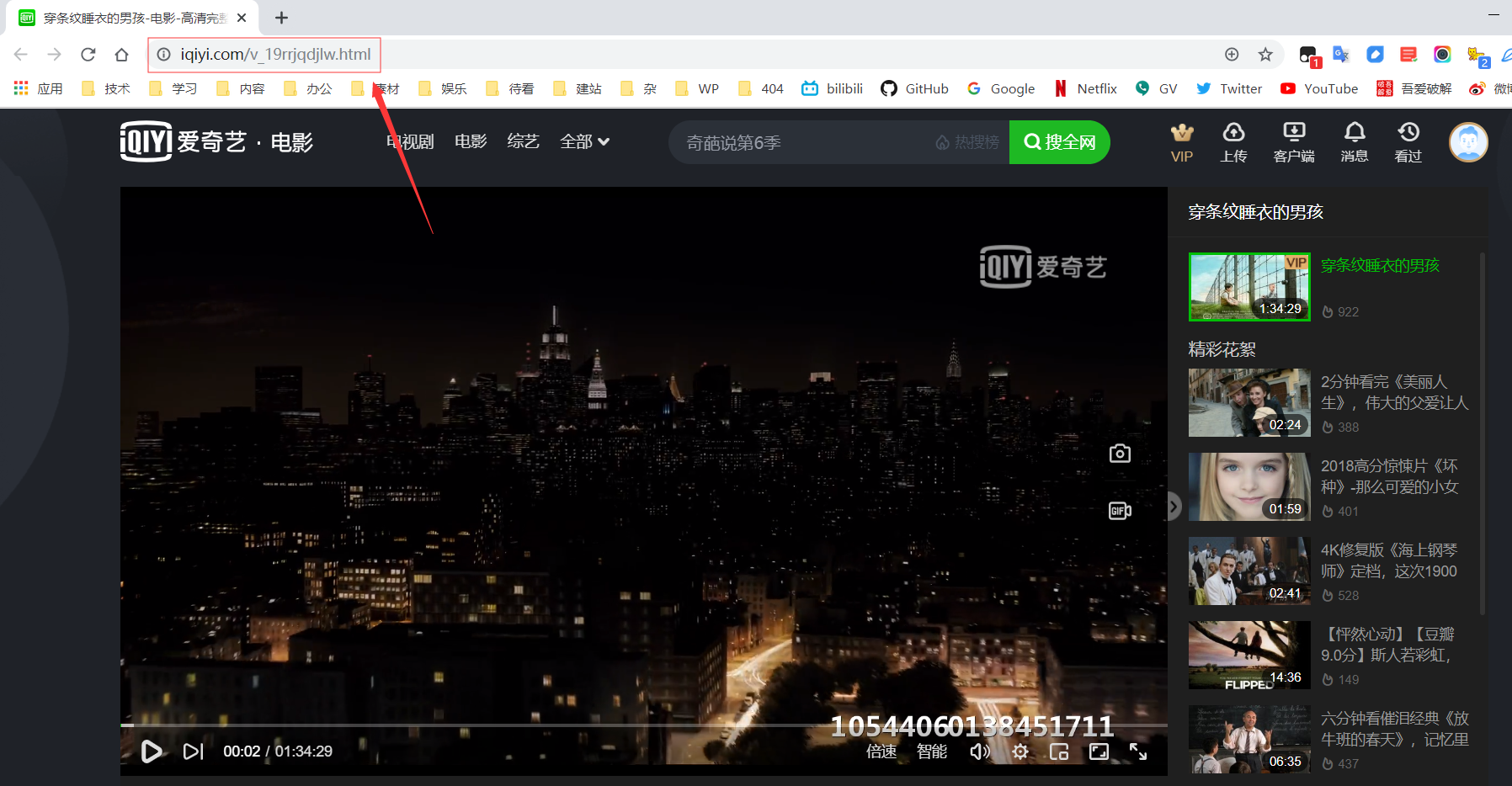Go back in browser history
The height and width of the screenshot is (786, 1512).
21,55
